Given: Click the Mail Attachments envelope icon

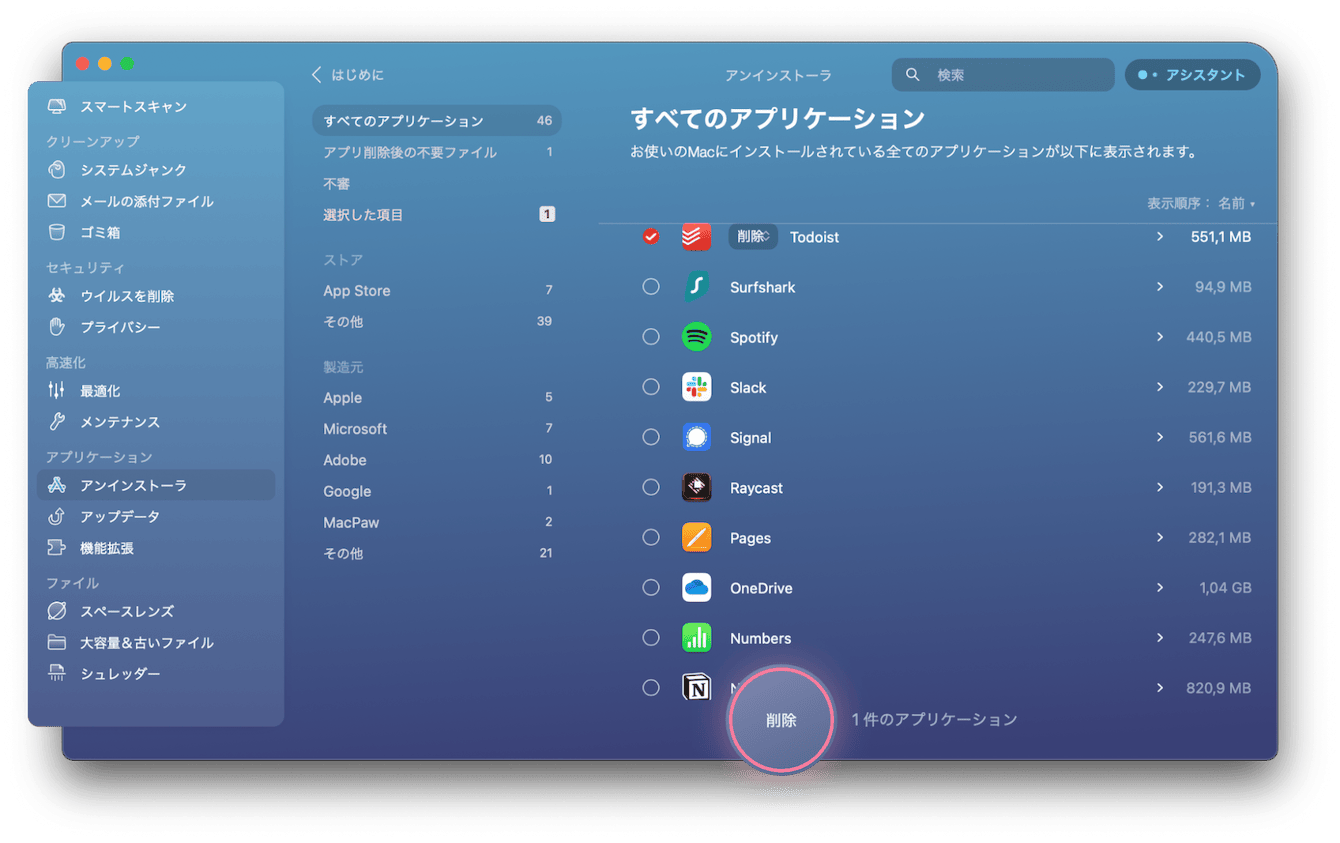Looking at the screenshot, I should click(x=57, y=201).
